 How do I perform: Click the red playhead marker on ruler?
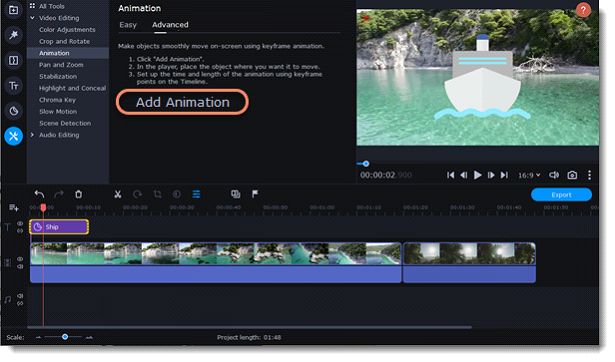(43, 207)
